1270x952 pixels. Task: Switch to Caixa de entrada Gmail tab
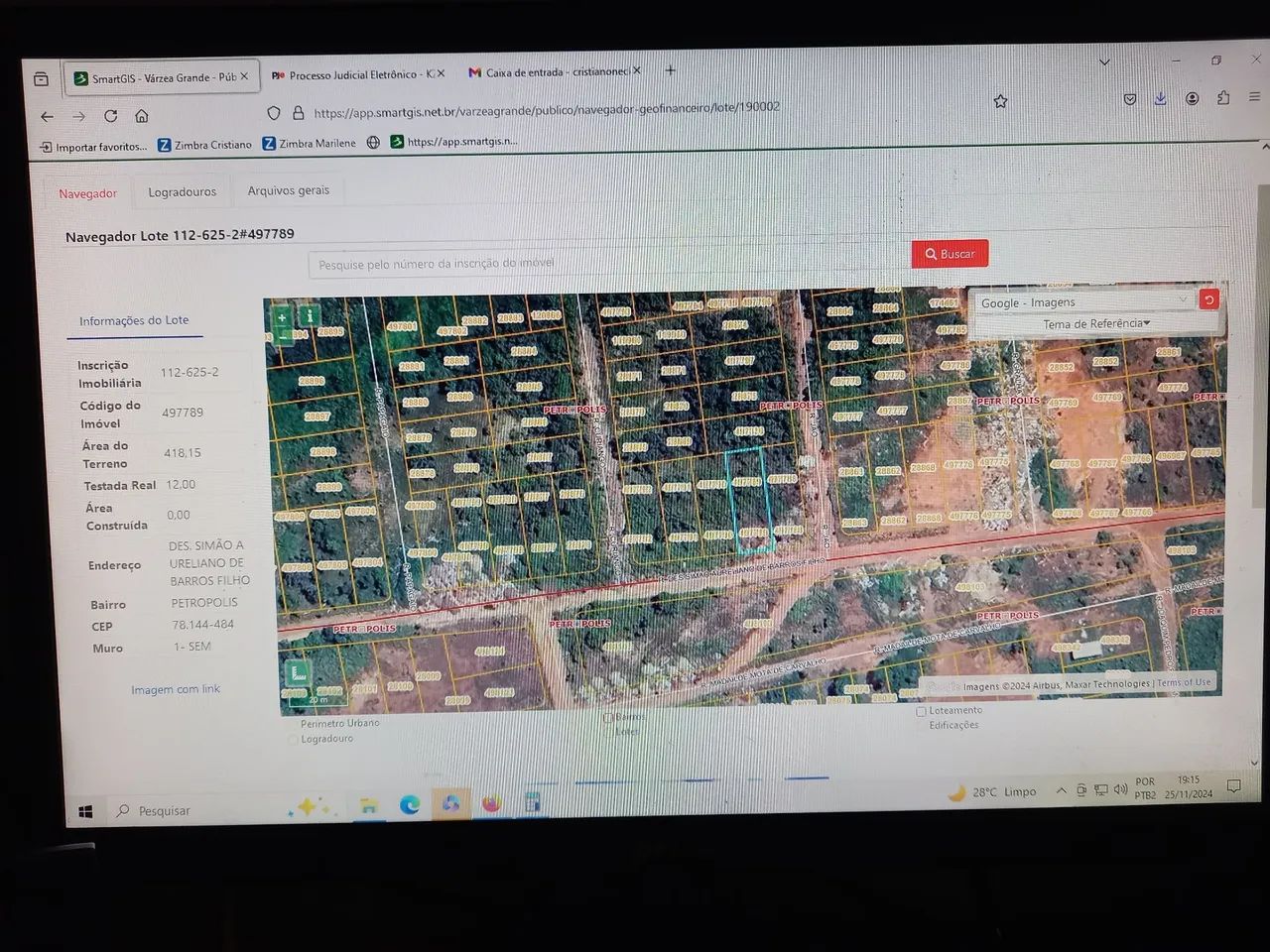click(x=556, y=72)
